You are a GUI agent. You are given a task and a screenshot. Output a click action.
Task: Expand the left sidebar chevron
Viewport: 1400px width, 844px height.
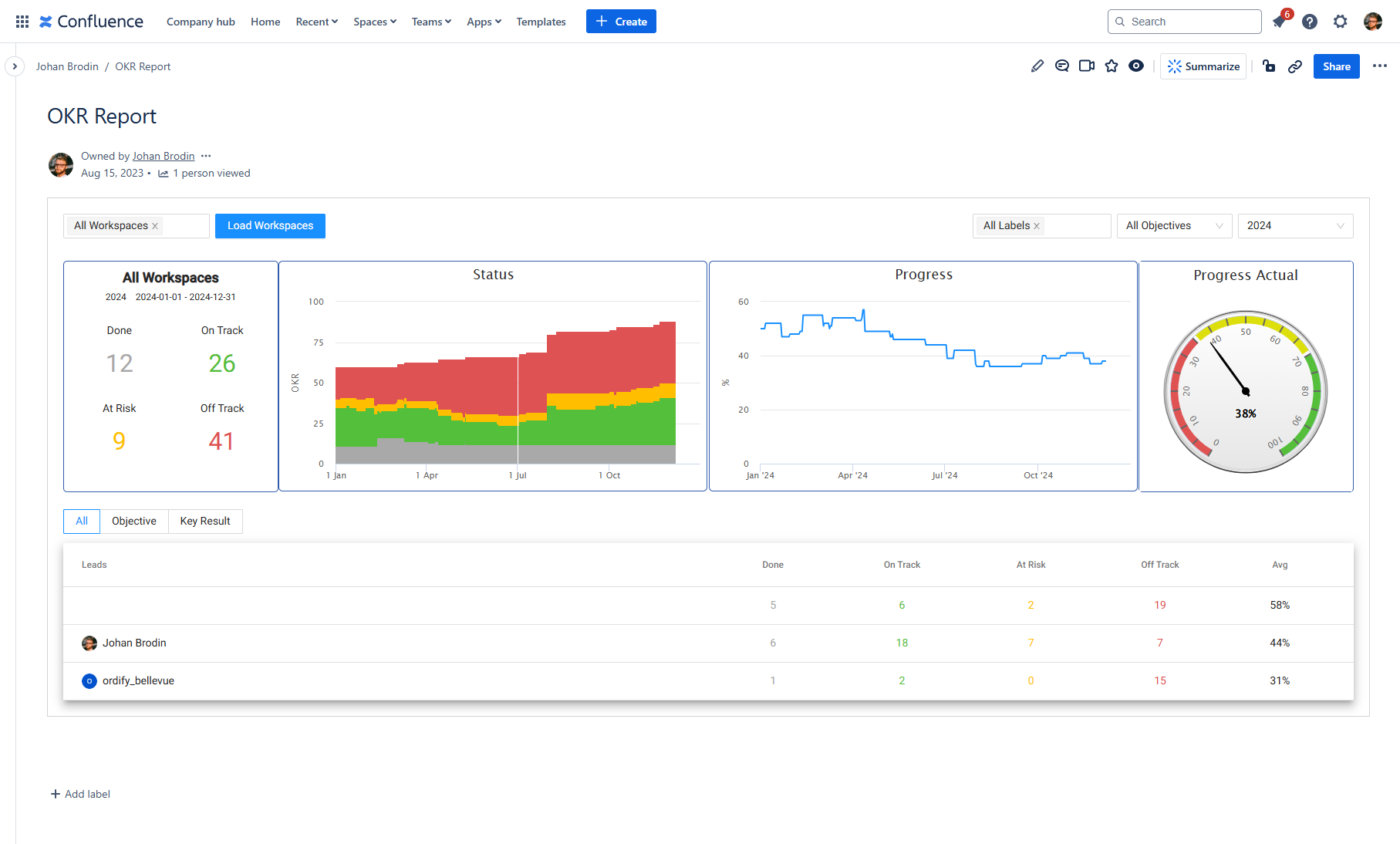point(15,66)
